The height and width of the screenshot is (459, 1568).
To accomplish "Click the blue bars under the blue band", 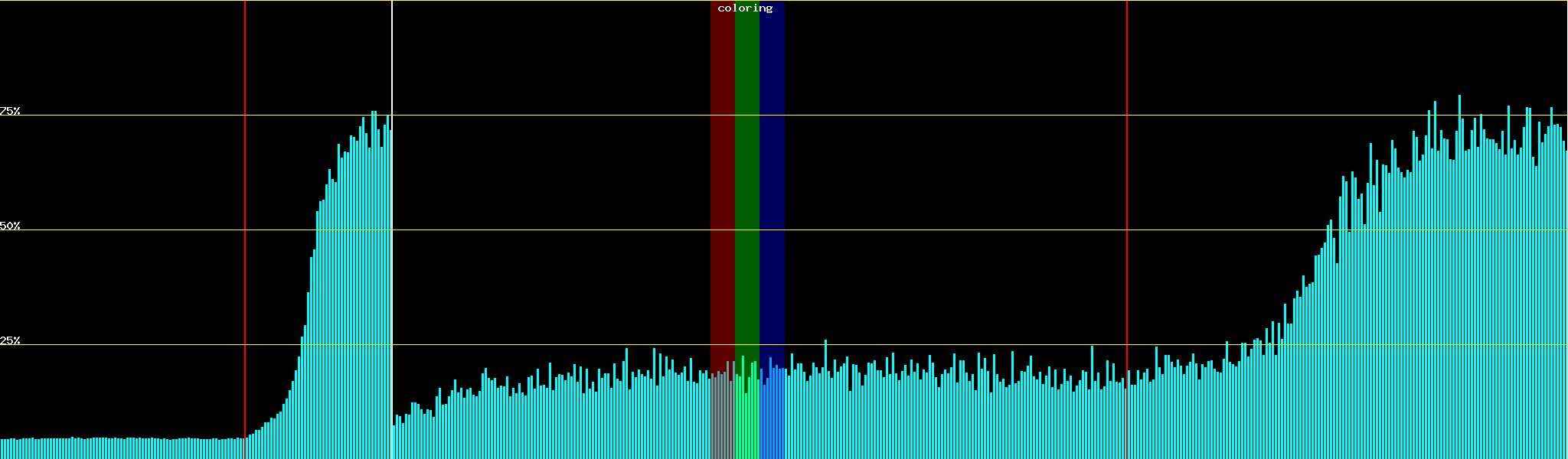I will pos(772,421).
